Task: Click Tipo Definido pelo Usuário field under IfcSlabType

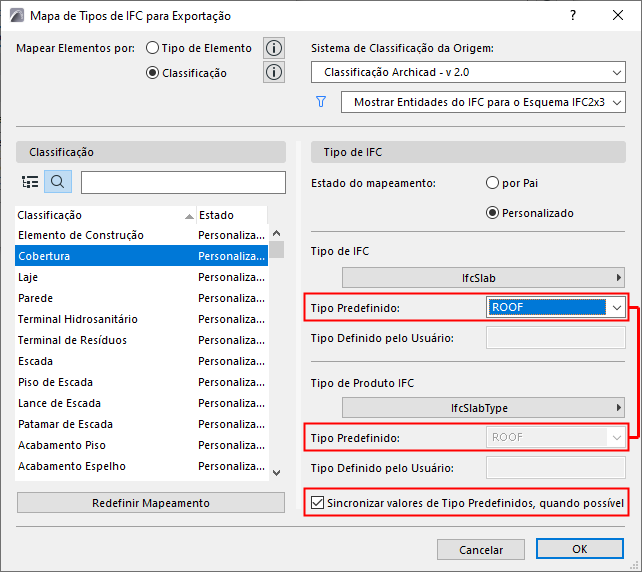Action: click(x=556, y=468)
